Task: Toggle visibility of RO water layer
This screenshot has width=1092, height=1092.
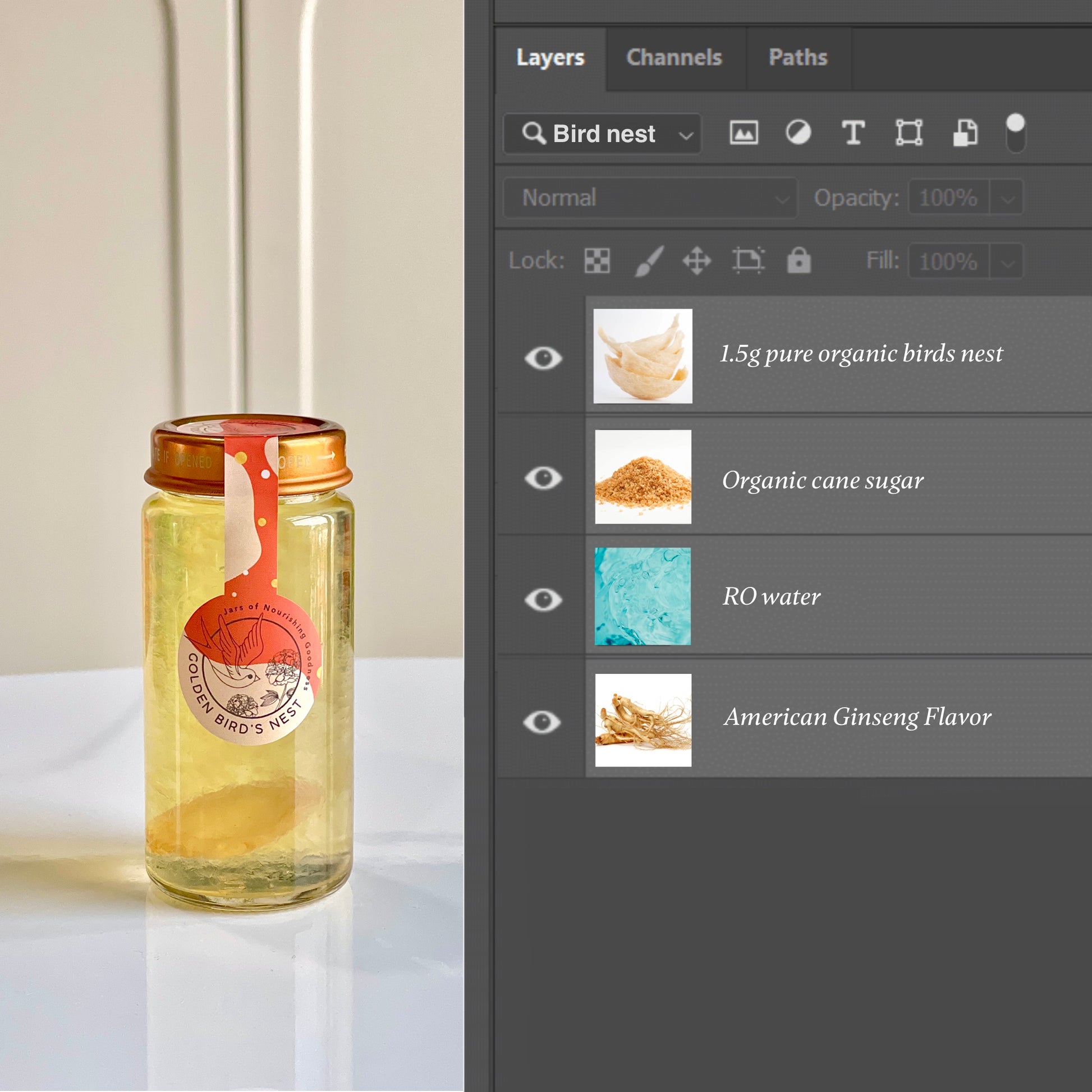Action: pos(543,599)
